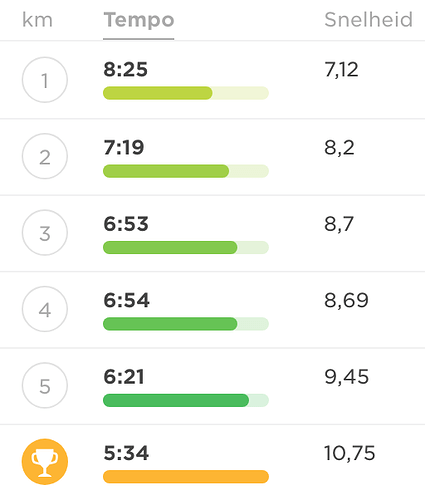Select the kilometer 4 circle icon
The width and height of the screenshot is (425, 500).
(x=45, y=309)
